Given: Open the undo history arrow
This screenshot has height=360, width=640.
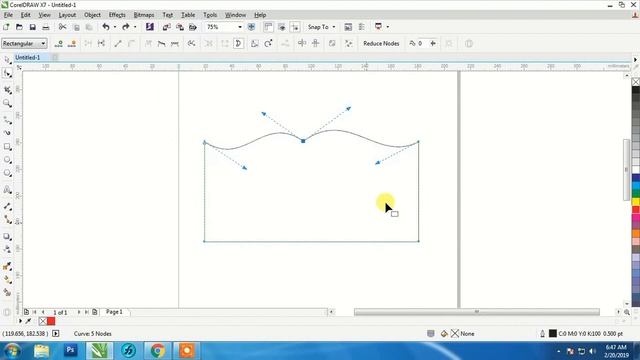Looking at the screenshot, I should tap(115, 27).
